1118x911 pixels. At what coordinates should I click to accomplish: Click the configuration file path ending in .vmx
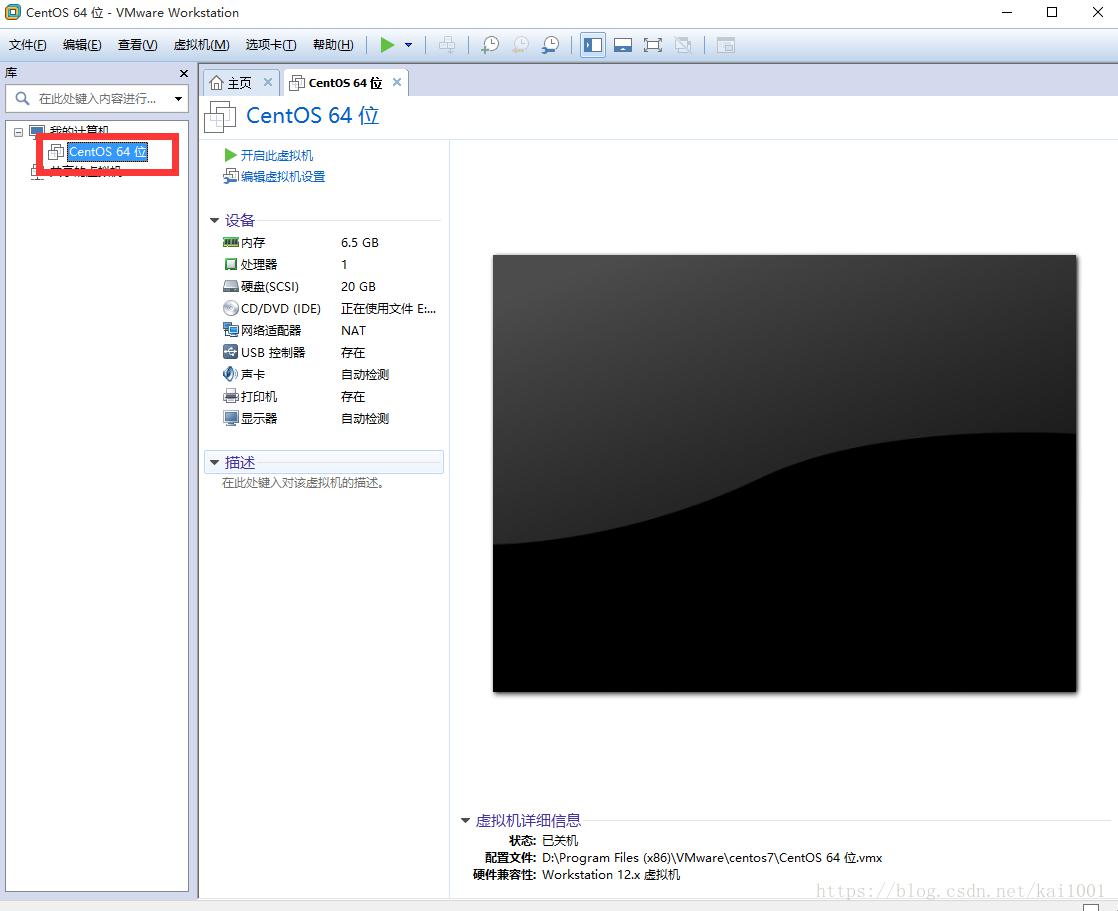(712, 858)
